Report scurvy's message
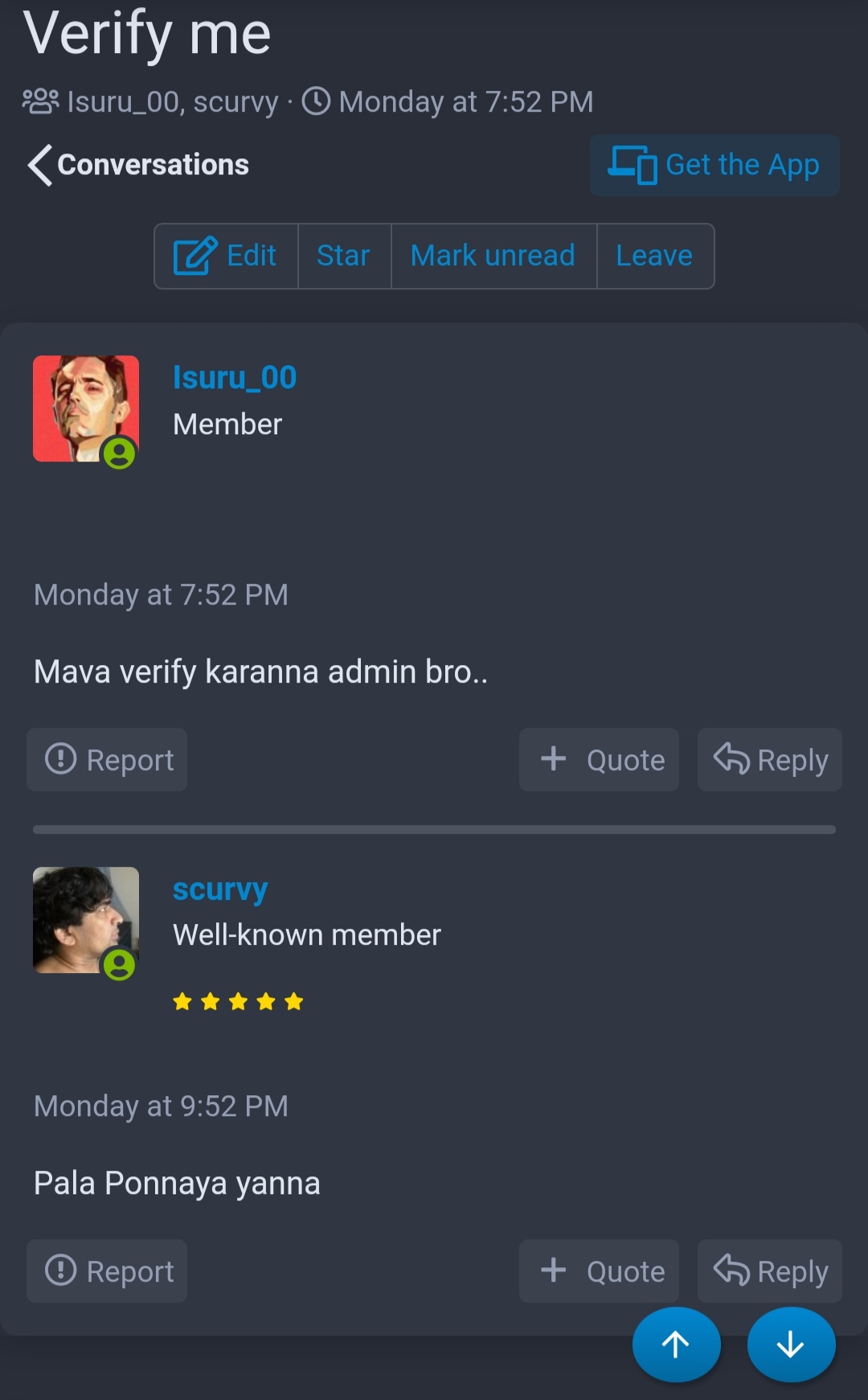This screenshot has width=868, height=1400. [107, 1271]
